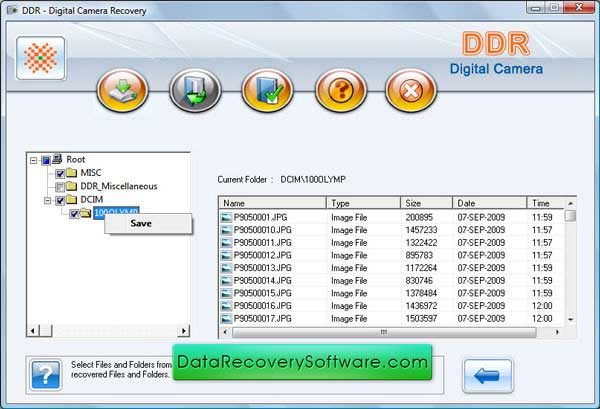Click image icon of P9050001.JPG
The height and width of the screenshot is (409, 600).
point(227,217)
